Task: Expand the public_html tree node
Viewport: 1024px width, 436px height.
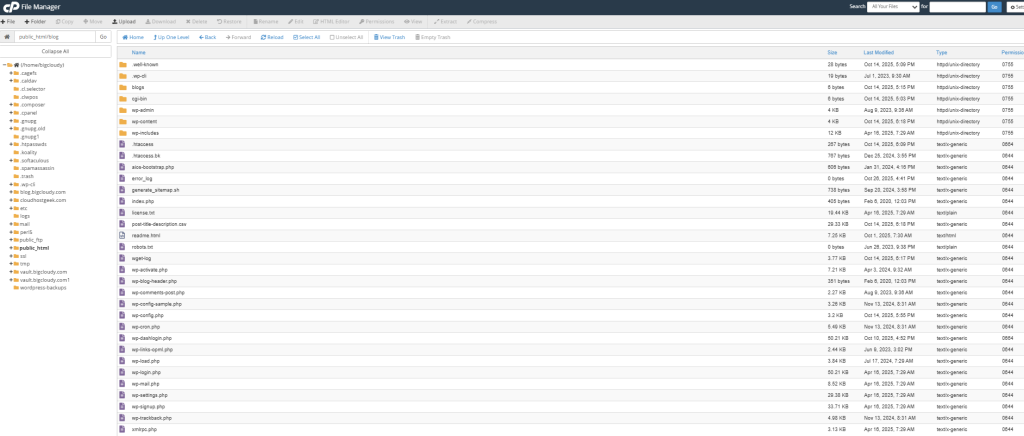Action: 10,247
